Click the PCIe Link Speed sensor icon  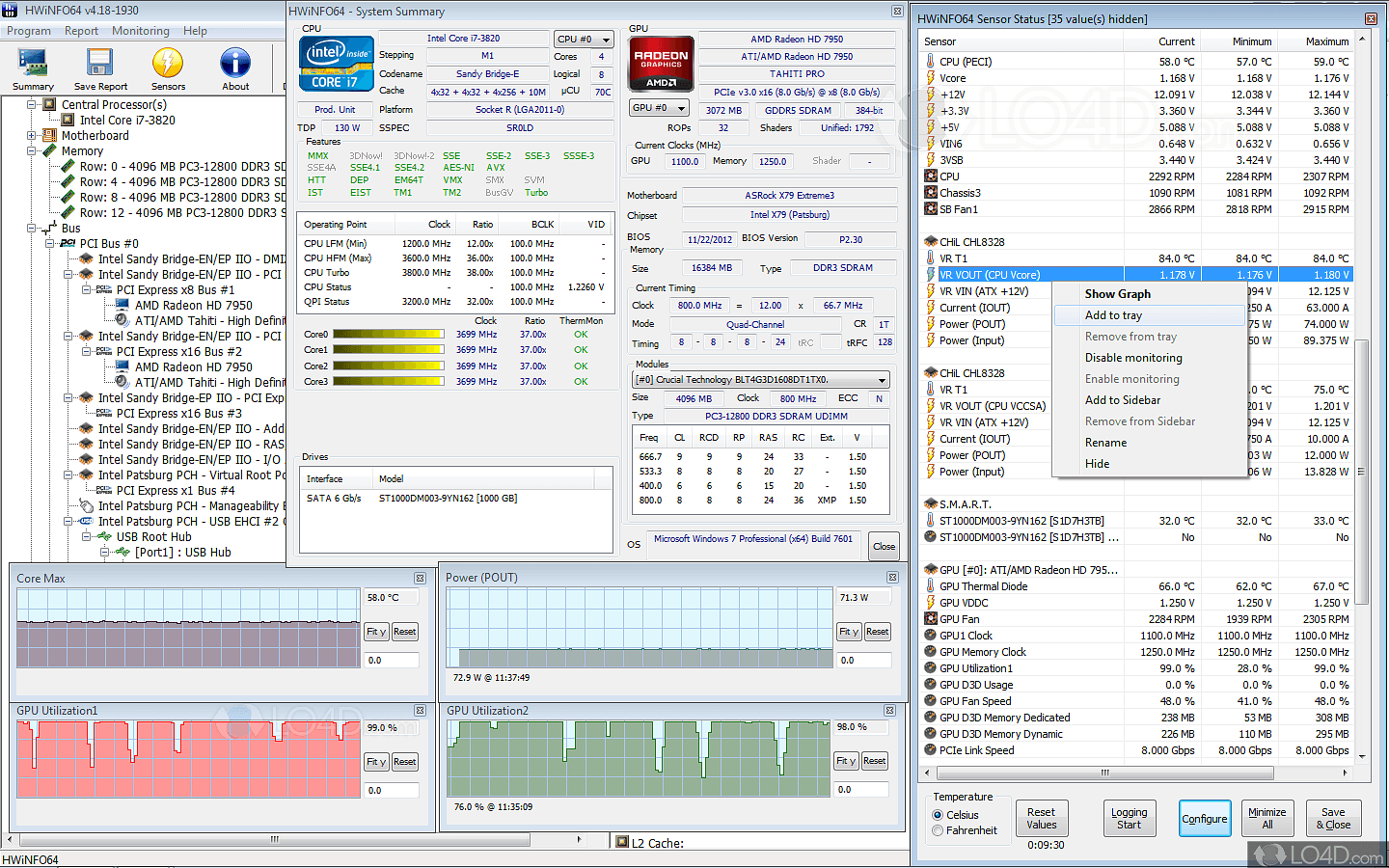[x=931, y=750]
